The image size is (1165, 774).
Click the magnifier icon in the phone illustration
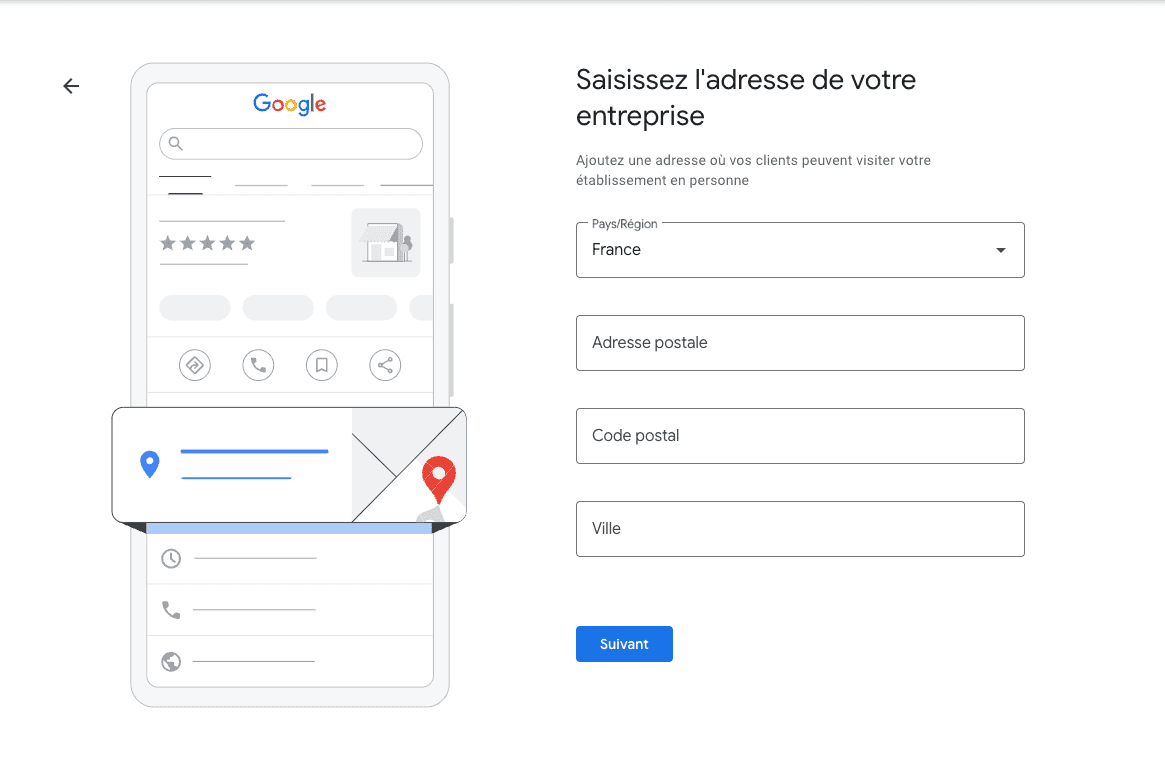click(176, 144)
